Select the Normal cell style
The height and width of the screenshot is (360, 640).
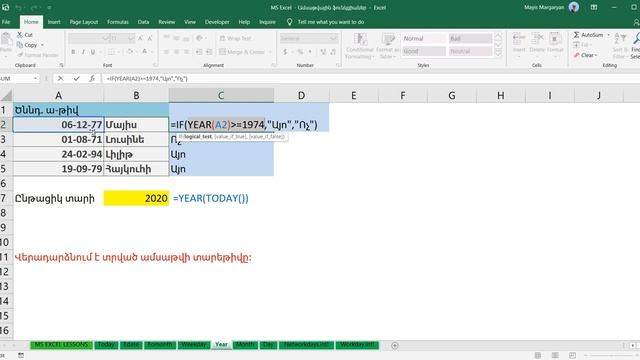click(x=424, y=38)
